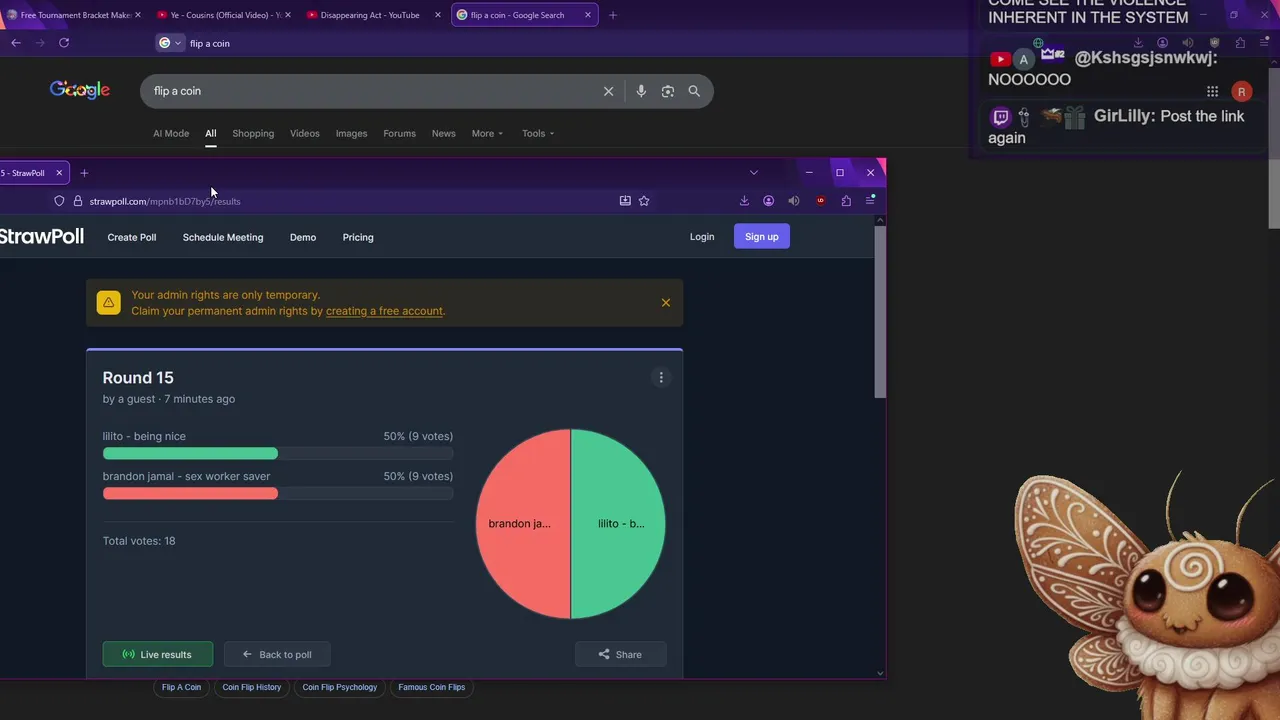Open Create Poll in StrawPoll navigation
This screenshot has width=1280, height=720.
132,237
